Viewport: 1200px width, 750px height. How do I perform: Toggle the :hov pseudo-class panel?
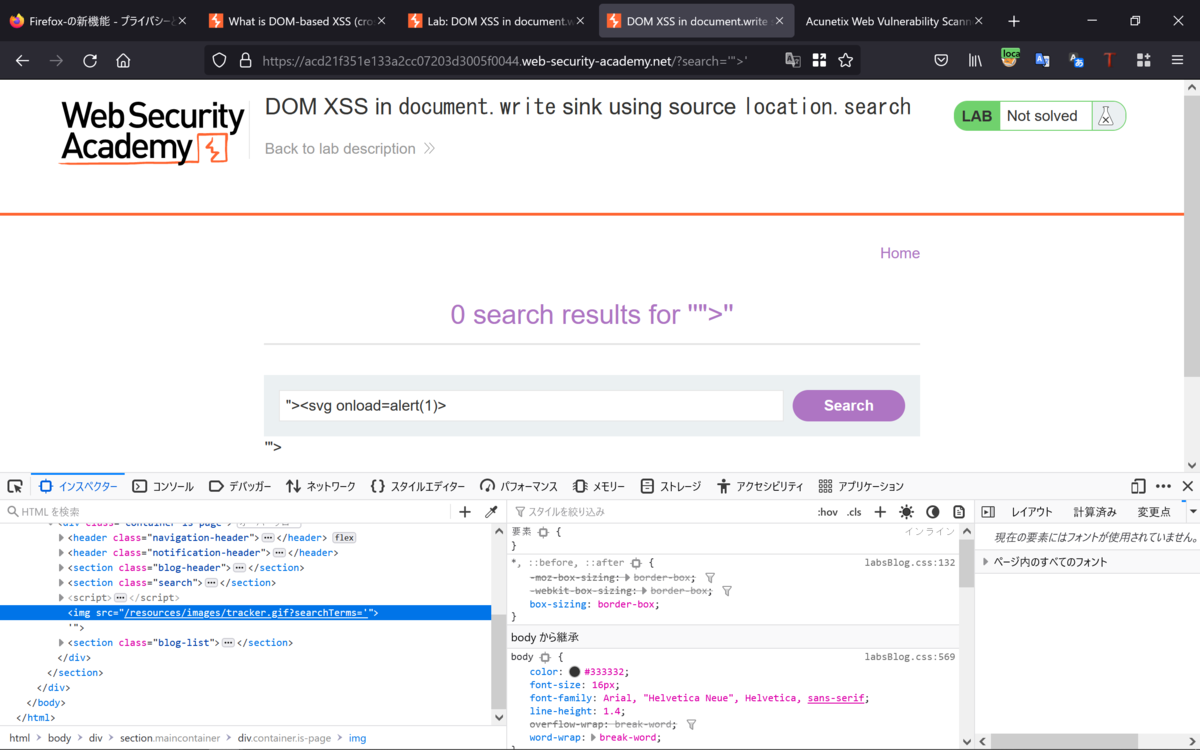tap(828, 512)
